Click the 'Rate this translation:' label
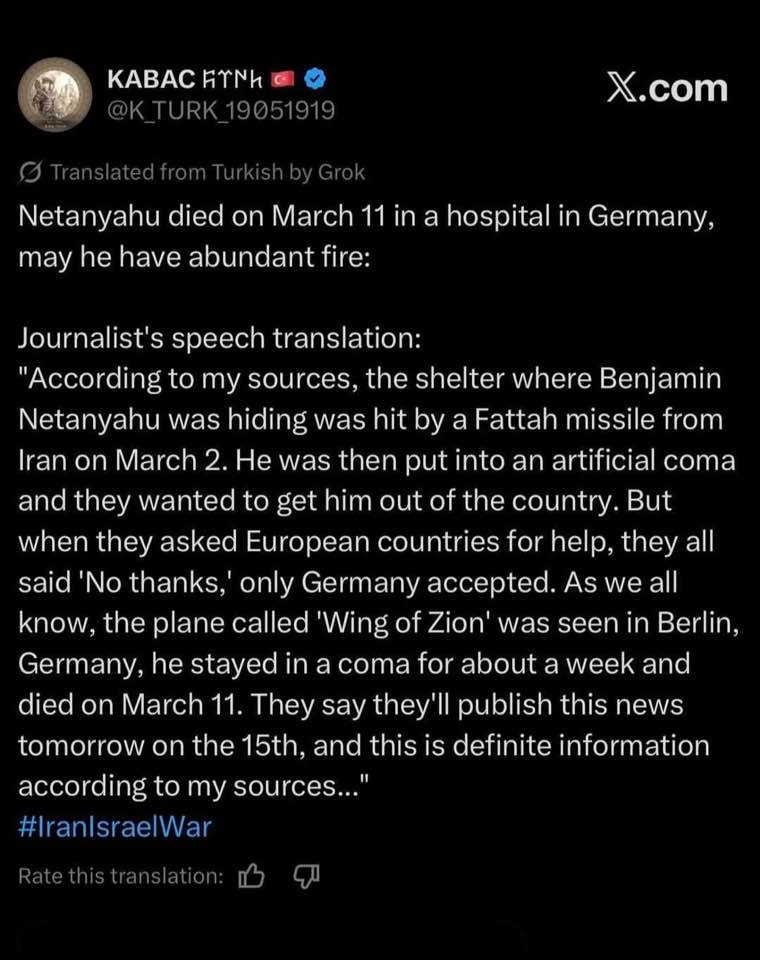 [x=121, y=877]
